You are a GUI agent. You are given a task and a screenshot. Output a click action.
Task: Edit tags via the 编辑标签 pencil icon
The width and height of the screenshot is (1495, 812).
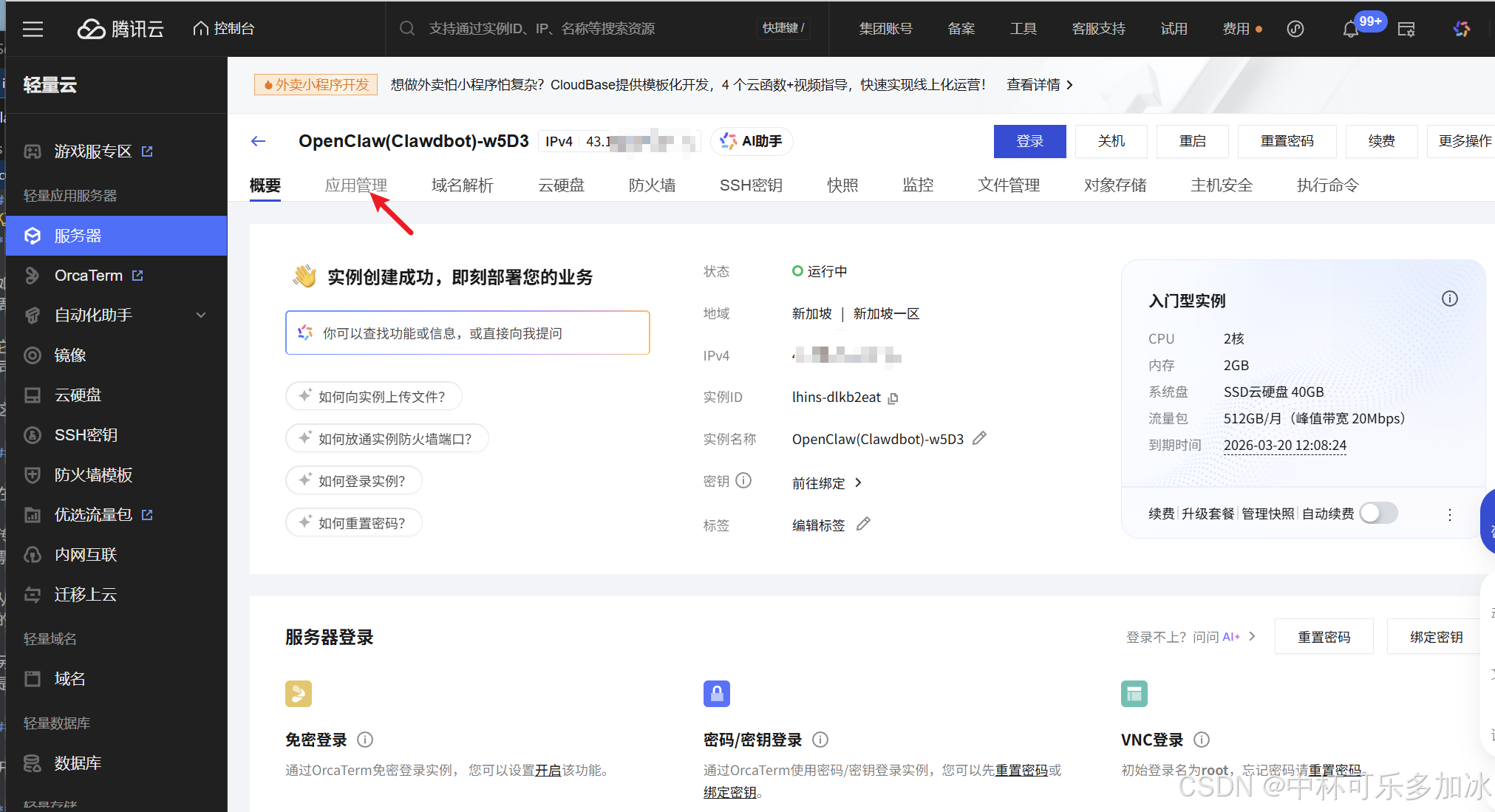tap(863, 524)
